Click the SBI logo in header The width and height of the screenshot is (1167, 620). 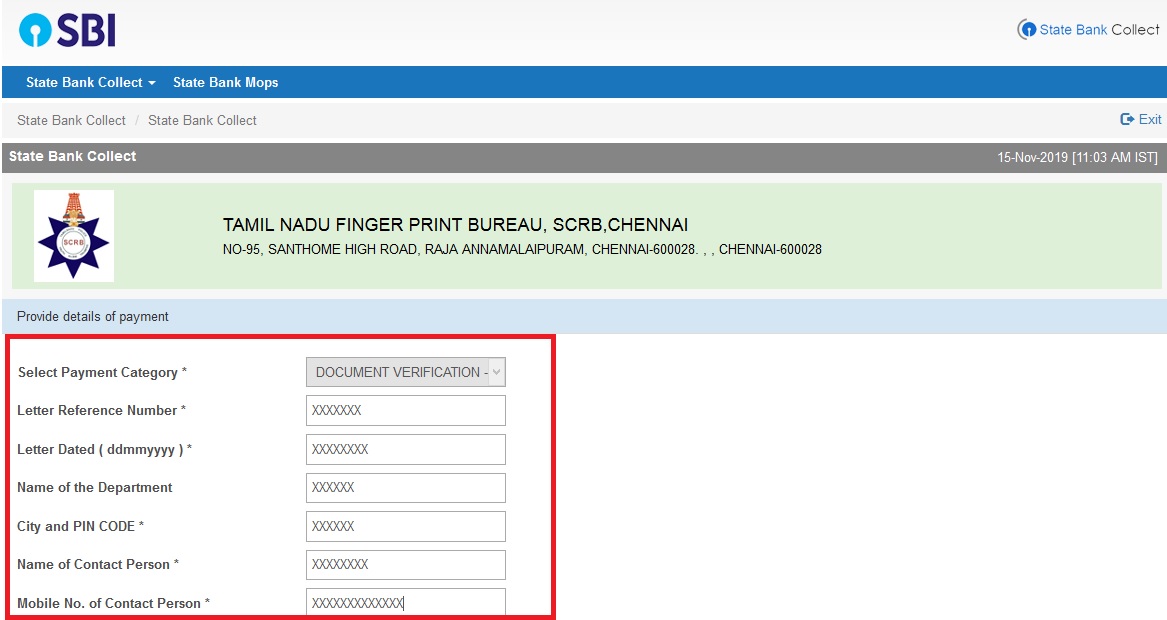(67, 30)
